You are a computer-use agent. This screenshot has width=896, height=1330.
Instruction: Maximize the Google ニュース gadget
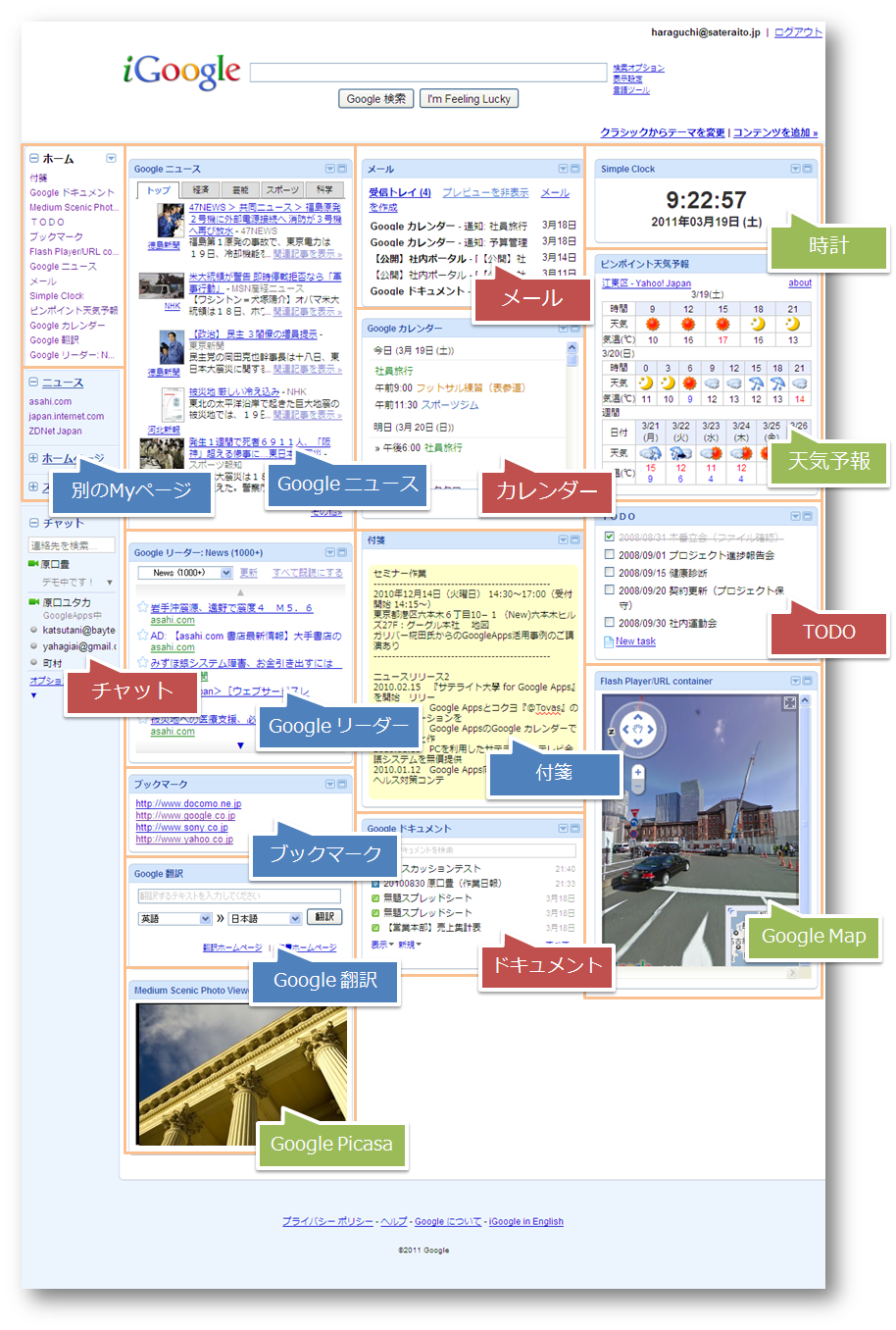(342, 169)
